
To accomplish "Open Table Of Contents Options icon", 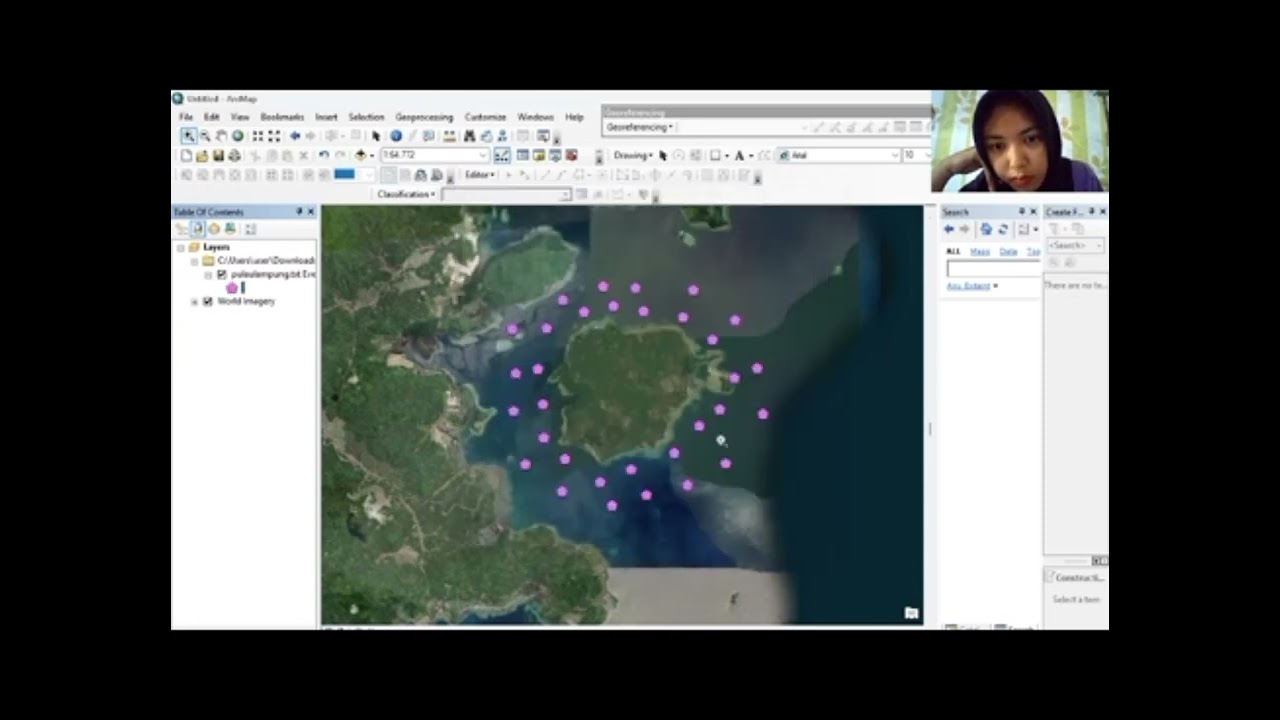I will [250, 229].
